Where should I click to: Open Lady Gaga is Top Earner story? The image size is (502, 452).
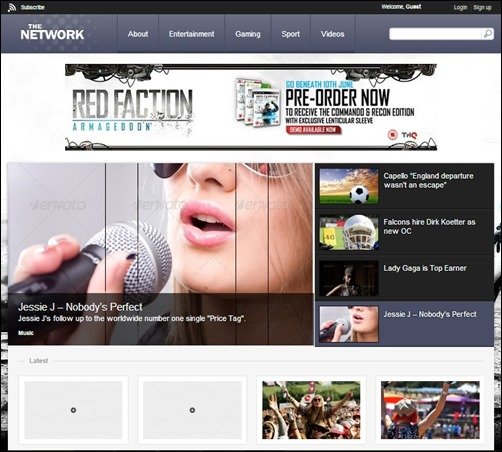[x=425, y=268]
